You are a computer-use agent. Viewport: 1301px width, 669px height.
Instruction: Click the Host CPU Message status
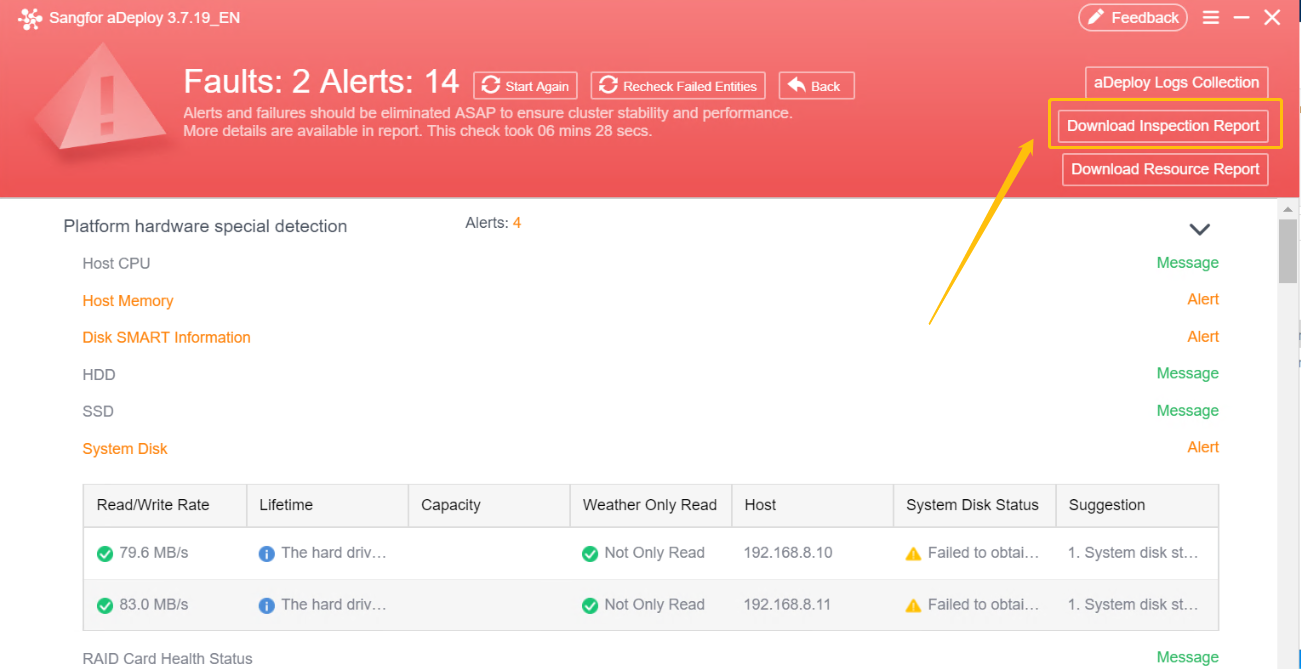click(1188, 263)
